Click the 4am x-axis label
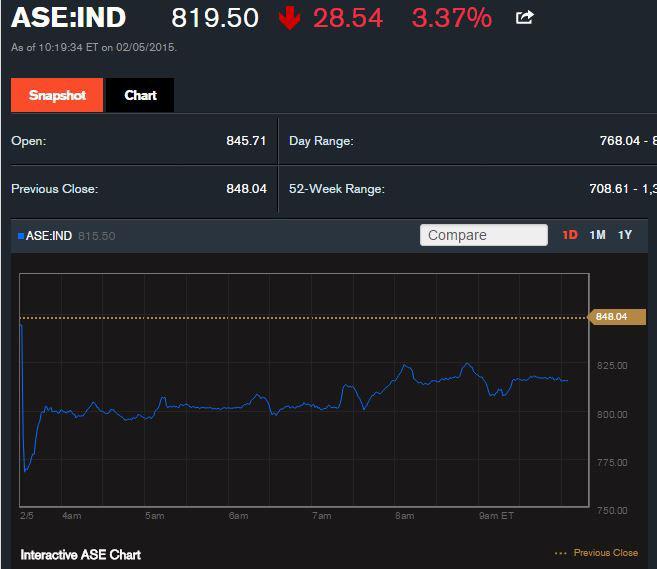This screenshot has width=657, height=569. coord(72,516)
